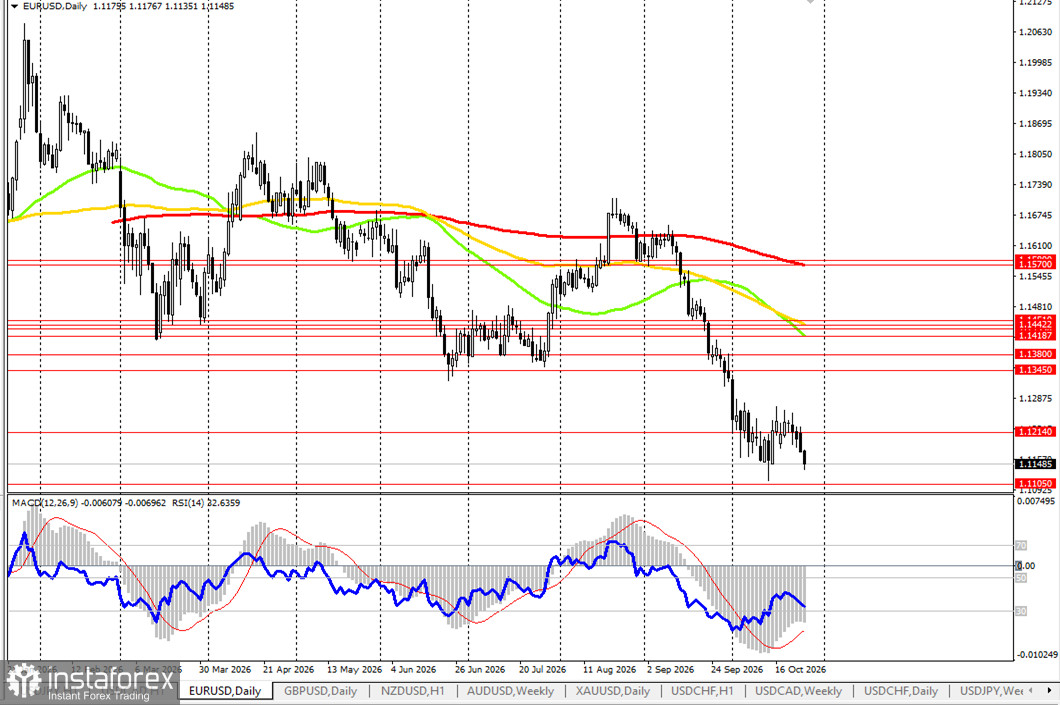The height and width of the screenshot is (705, 1060).
Task: Click the 13 May 2026 date label
Action: coord(354,669)
